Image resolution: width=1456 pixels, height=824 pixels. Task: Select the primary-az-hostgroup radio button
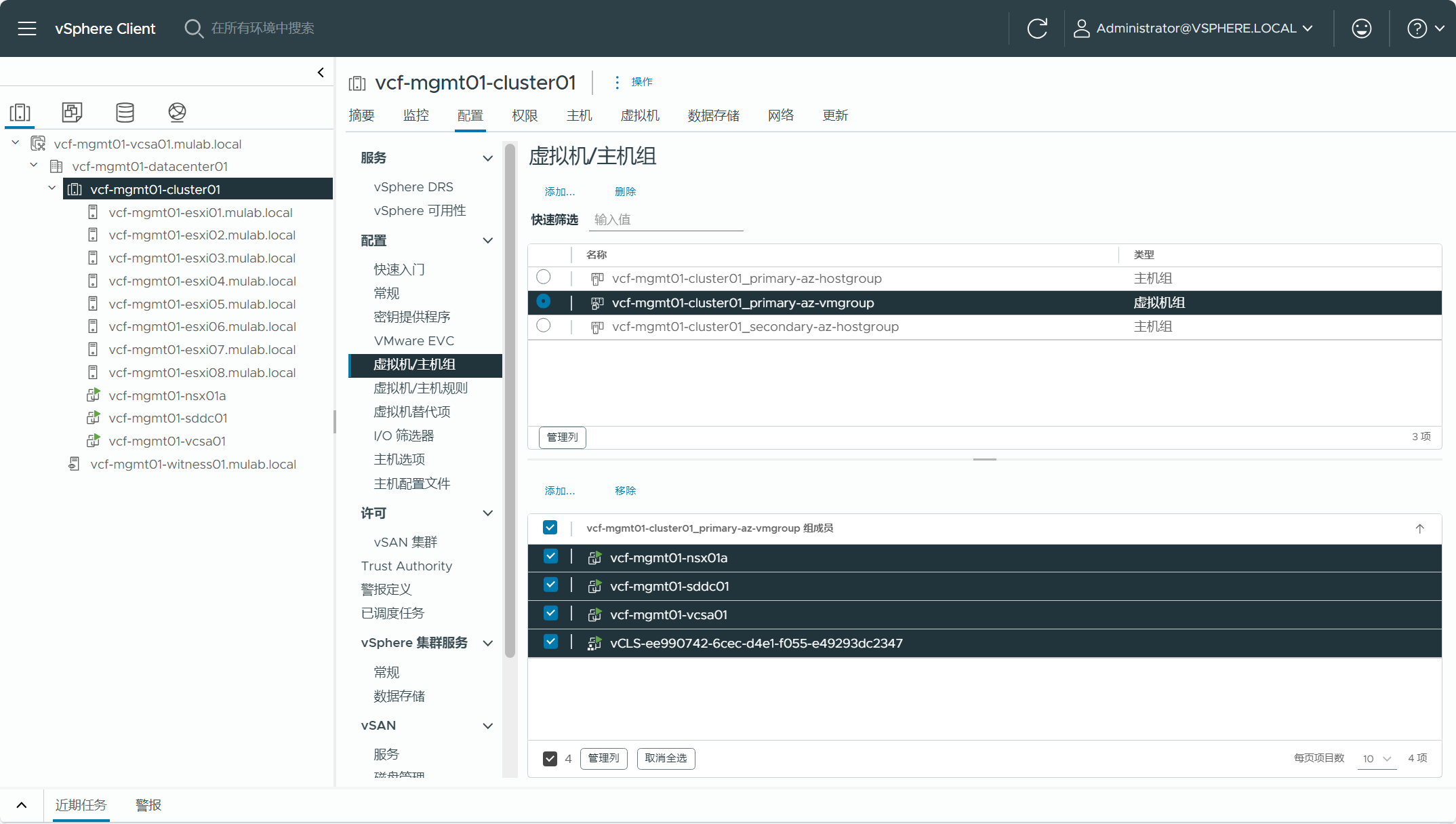pyautogui.click(x=543, y=277)
